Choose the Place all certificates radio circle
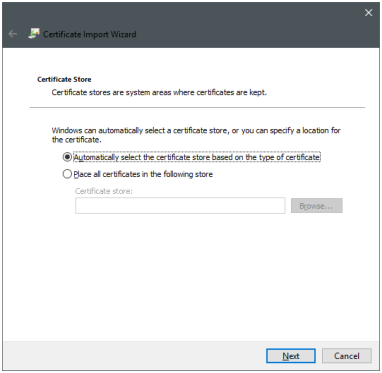 pyautogui.click(x=67, y=174)
